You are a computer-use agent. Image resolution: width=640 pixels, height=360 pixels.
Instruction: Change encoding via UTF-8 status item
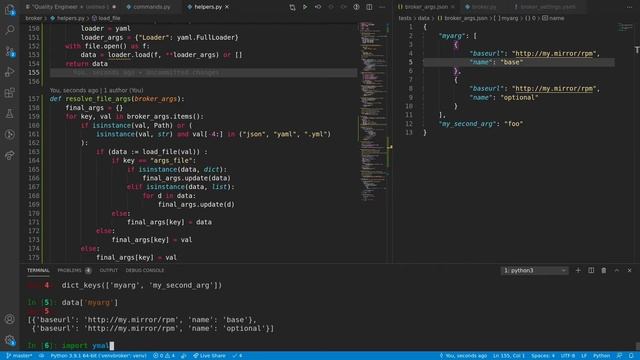coord(567,356)
